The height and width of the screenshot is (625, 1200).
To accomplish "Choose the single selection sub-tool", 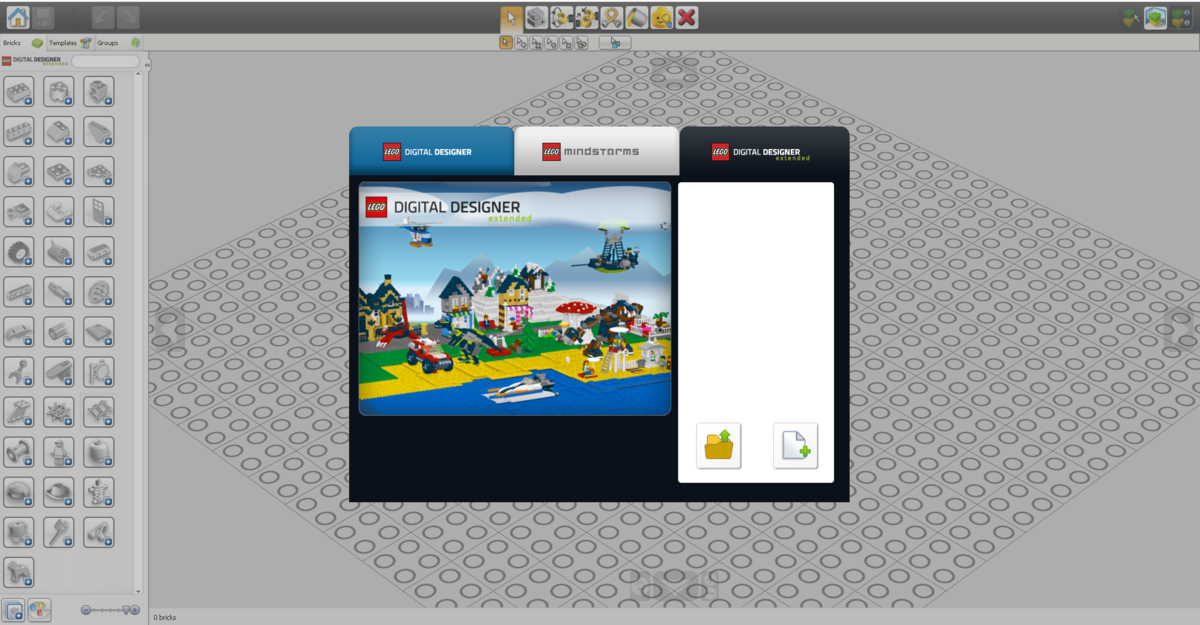I will [506, 42].
